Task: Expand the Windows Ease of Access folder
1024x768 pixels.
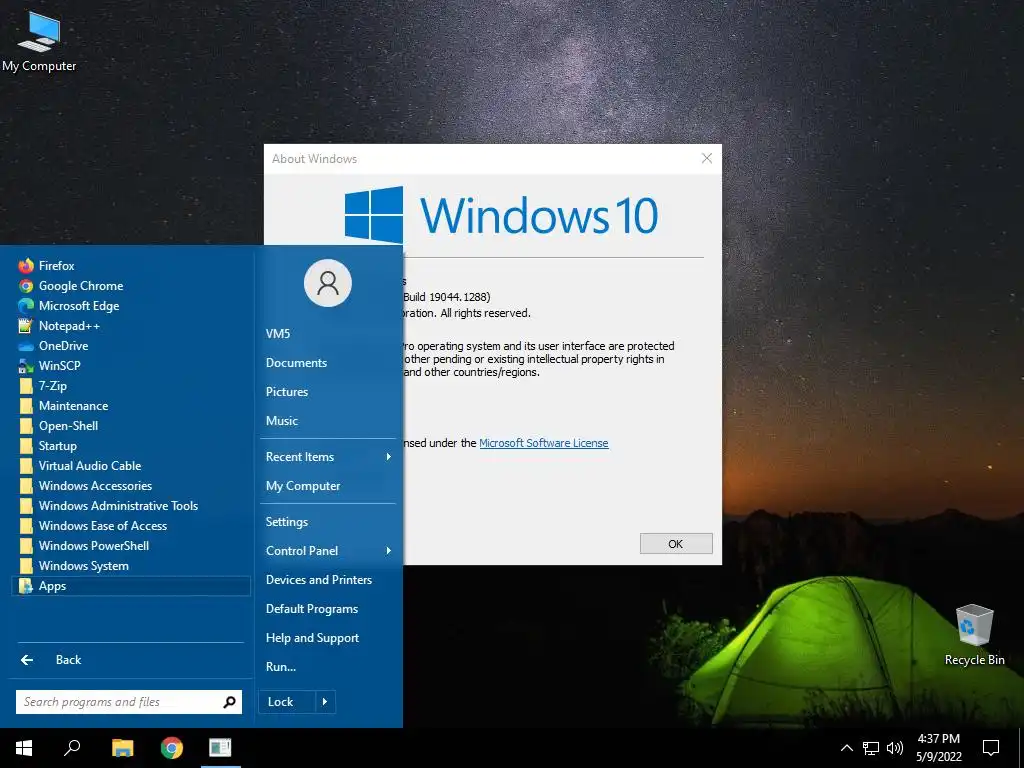Action: point(131,526)
